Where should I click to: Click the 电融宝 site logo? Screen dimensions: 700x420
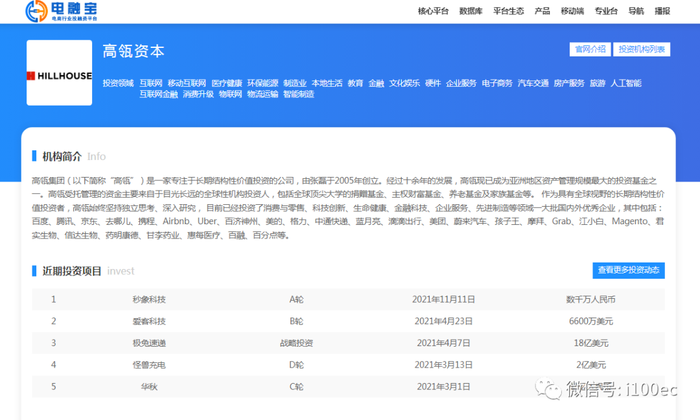(61, 11)
